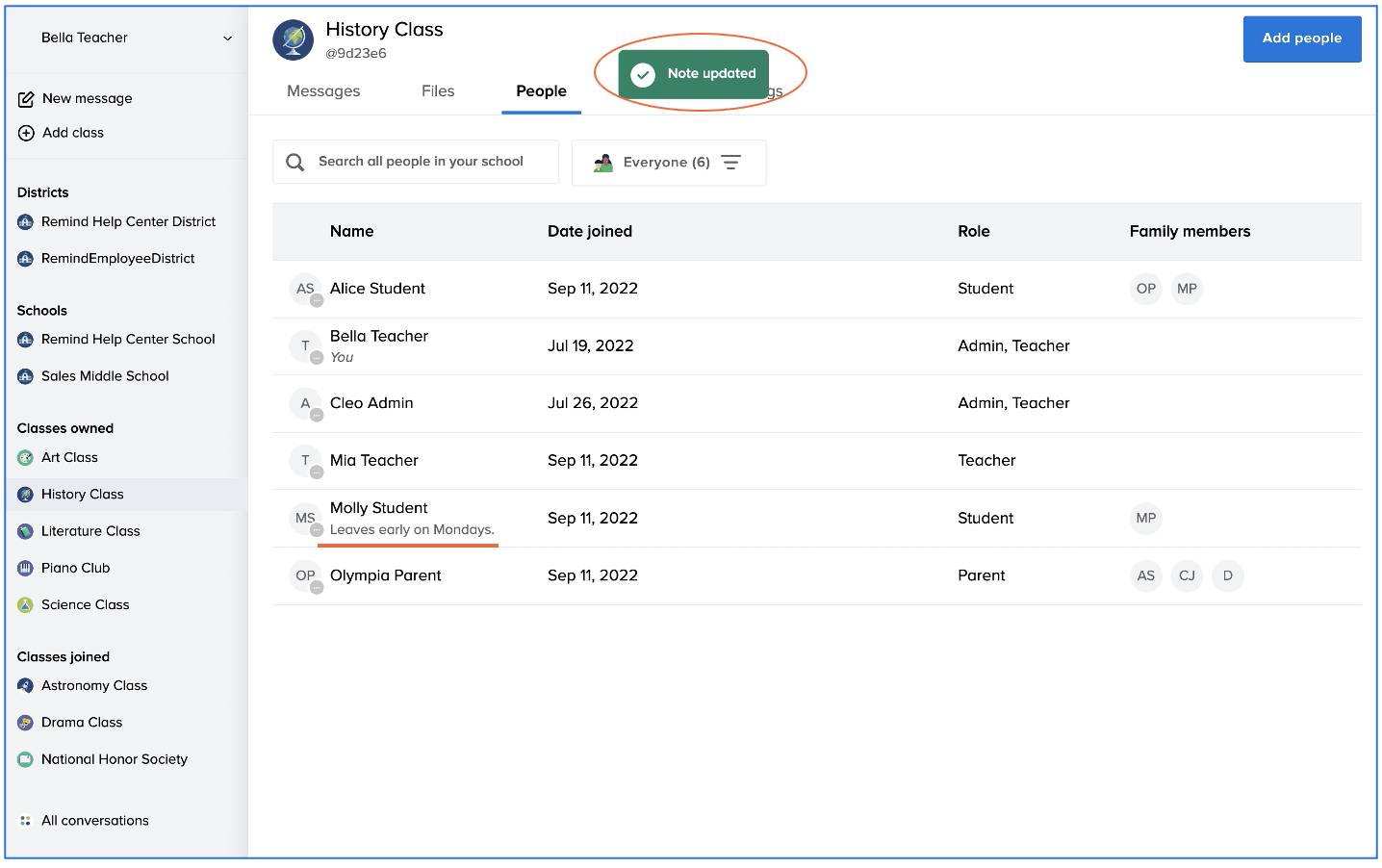Switch to the Messages tab
1382x868 pixels.
pos(323,91)
